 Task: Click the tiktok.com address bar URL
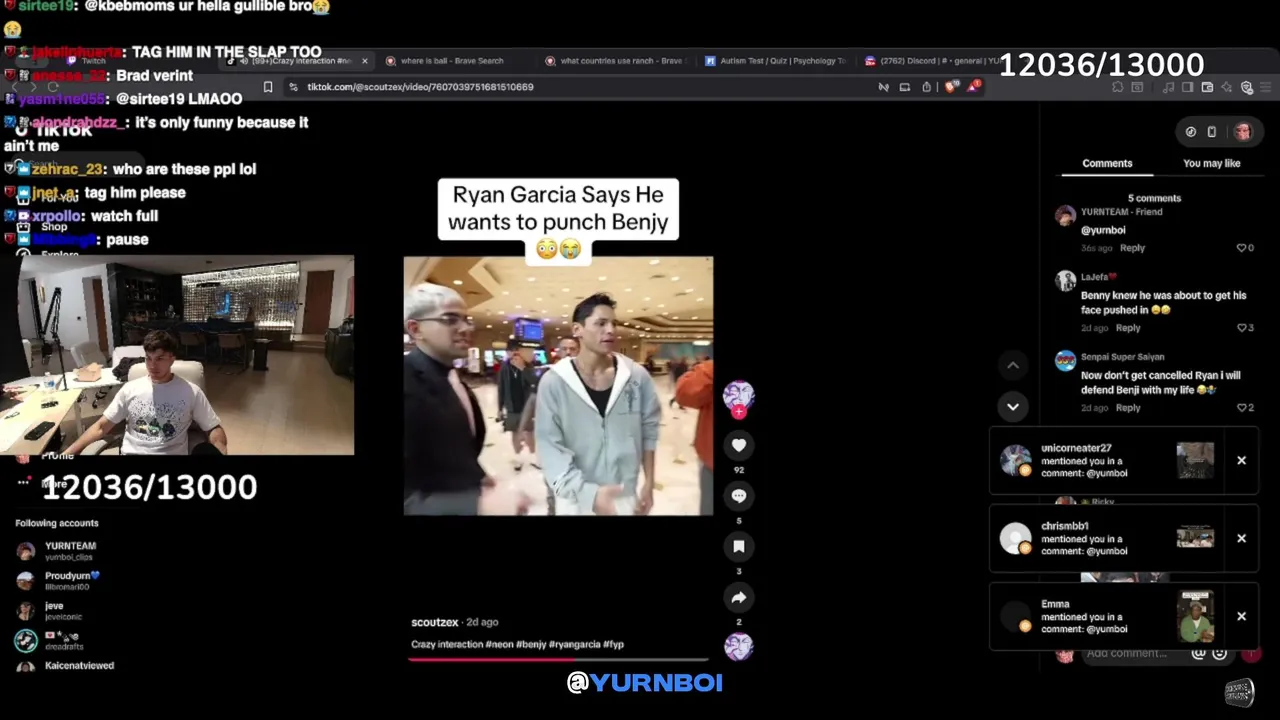tap(420, 87)
